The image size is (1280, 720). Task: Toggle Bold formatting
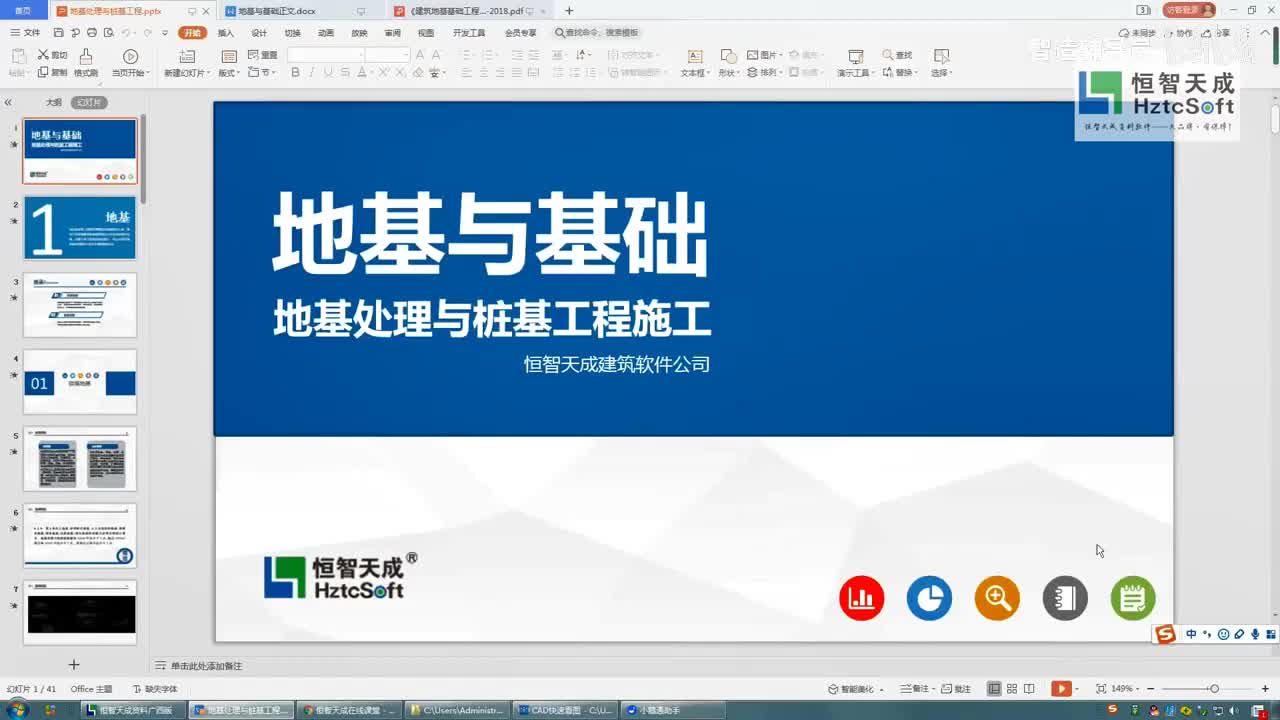pos(297,72)
